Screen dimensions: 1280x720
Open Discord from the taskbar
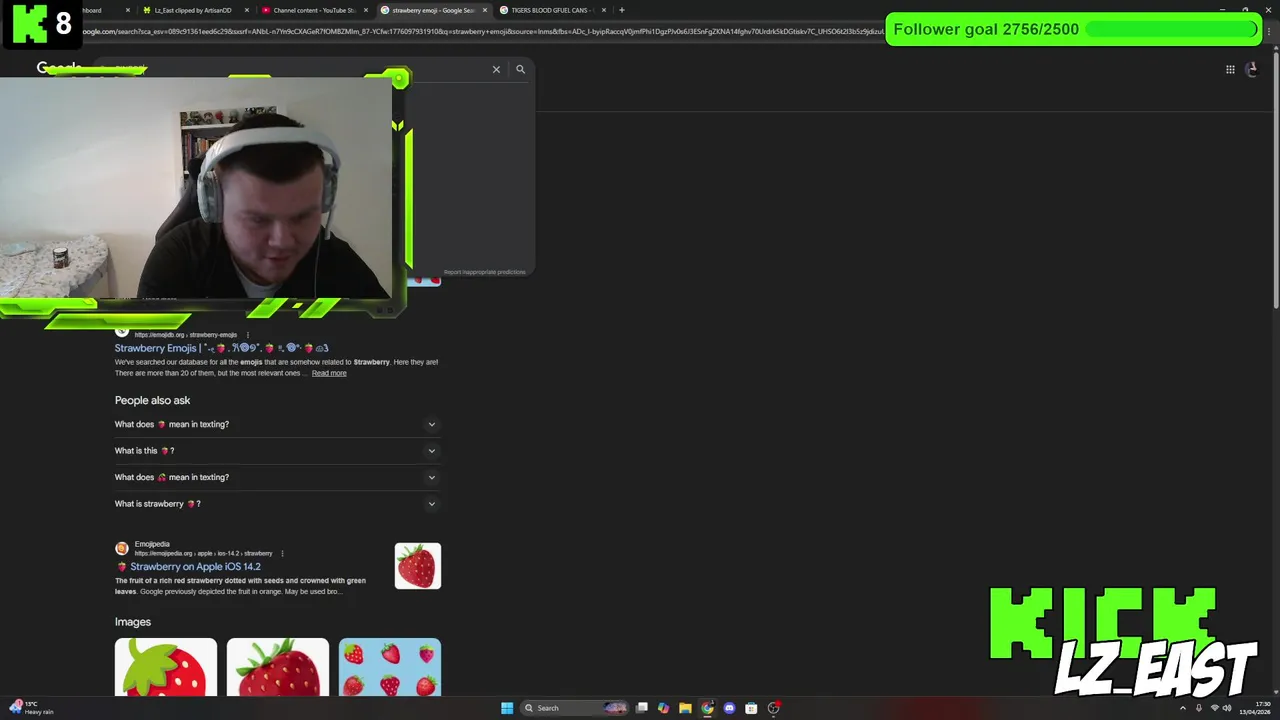click(729, 708)
